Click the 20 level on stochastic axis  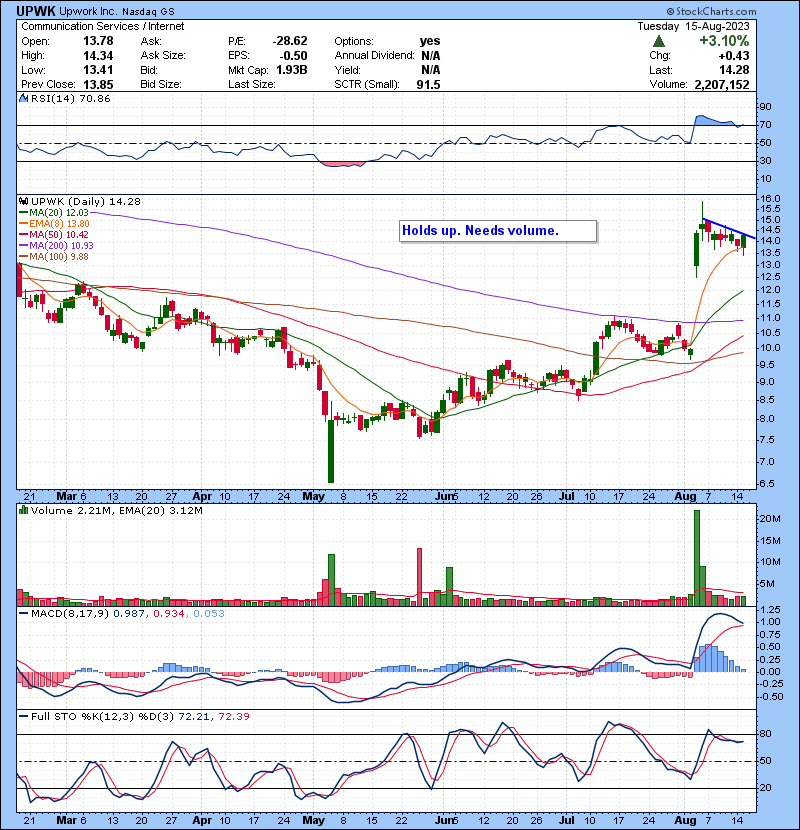pos(766,788)
